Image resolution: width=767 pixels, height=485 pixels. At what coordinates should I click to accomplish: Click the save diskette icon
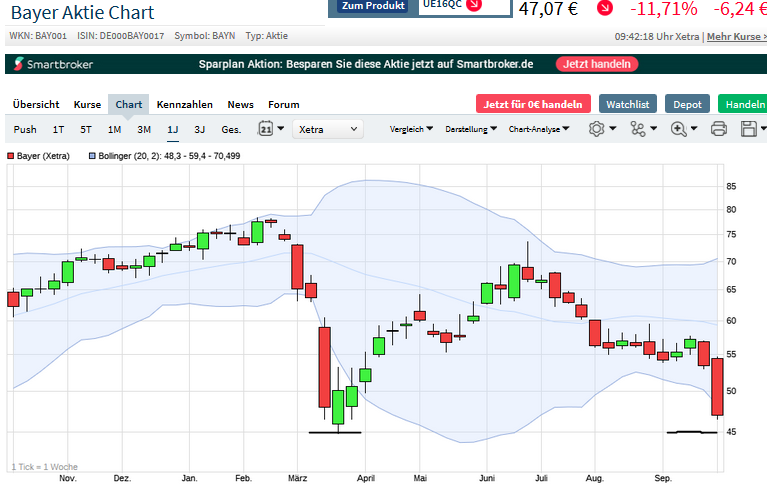748,129
